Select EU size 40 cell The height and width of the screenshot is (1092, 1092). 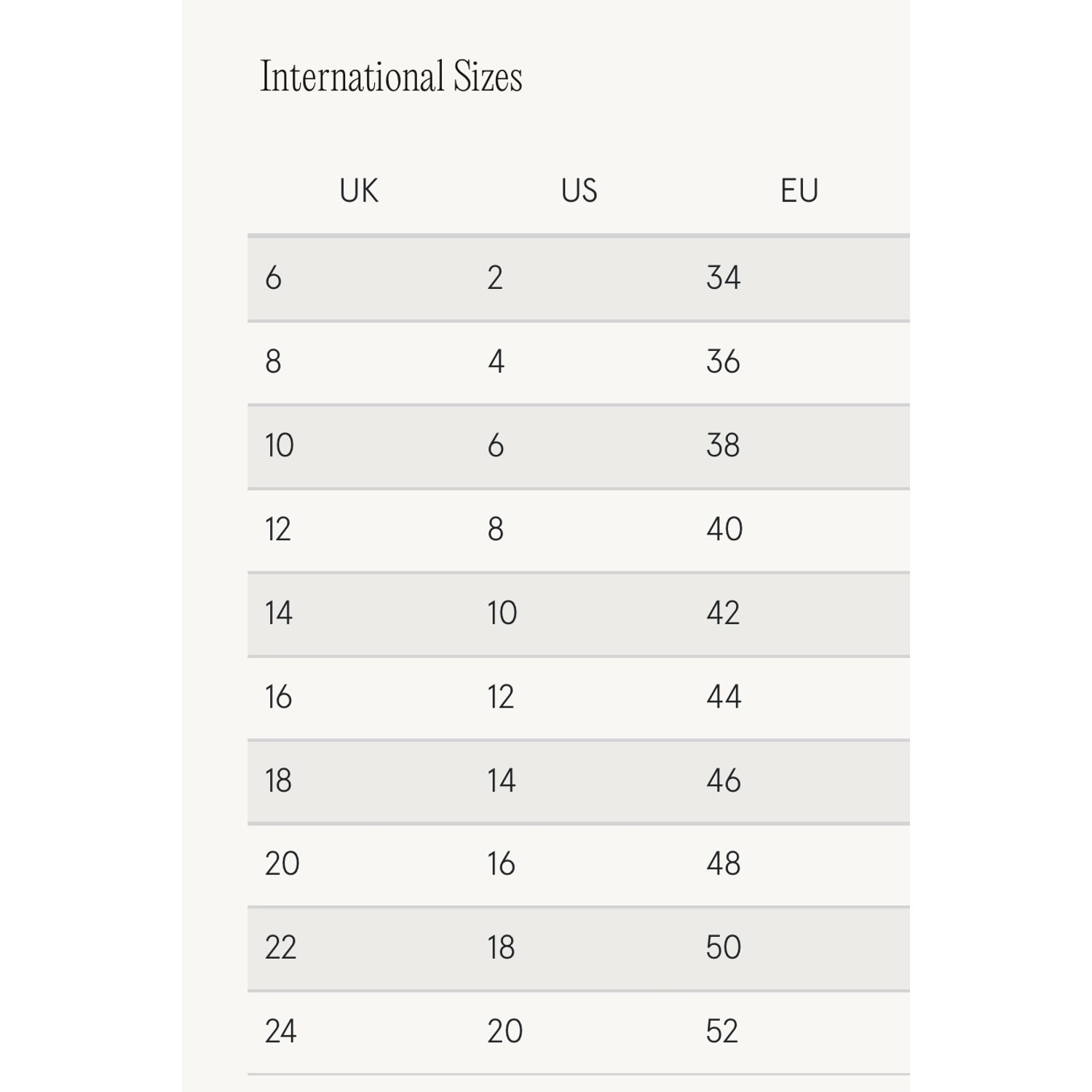724,529
